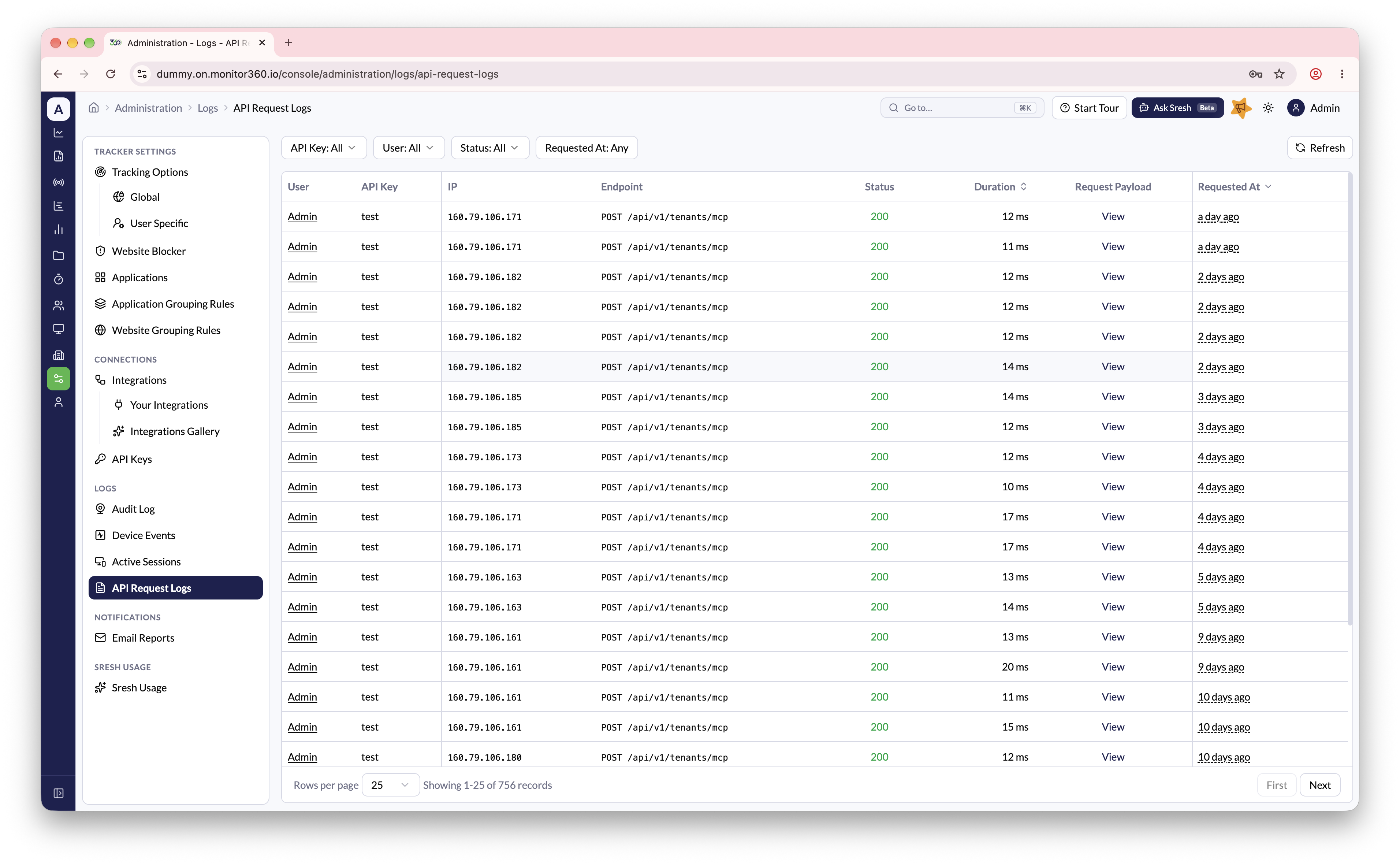1400x865 pixels.
Task: Toggle light/dark theme sun icon
Action: pyautogui.click(x=1268, y=108)
